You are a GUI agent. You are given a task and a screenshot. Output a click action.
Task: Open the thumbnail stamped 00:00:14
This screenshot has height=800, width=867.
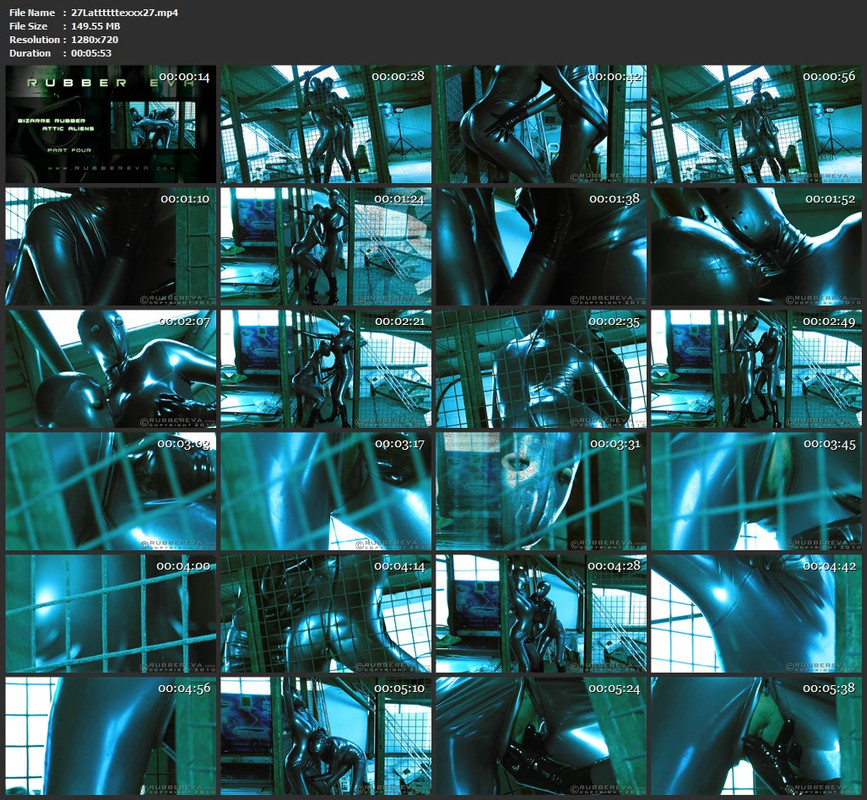coord(111,124)
